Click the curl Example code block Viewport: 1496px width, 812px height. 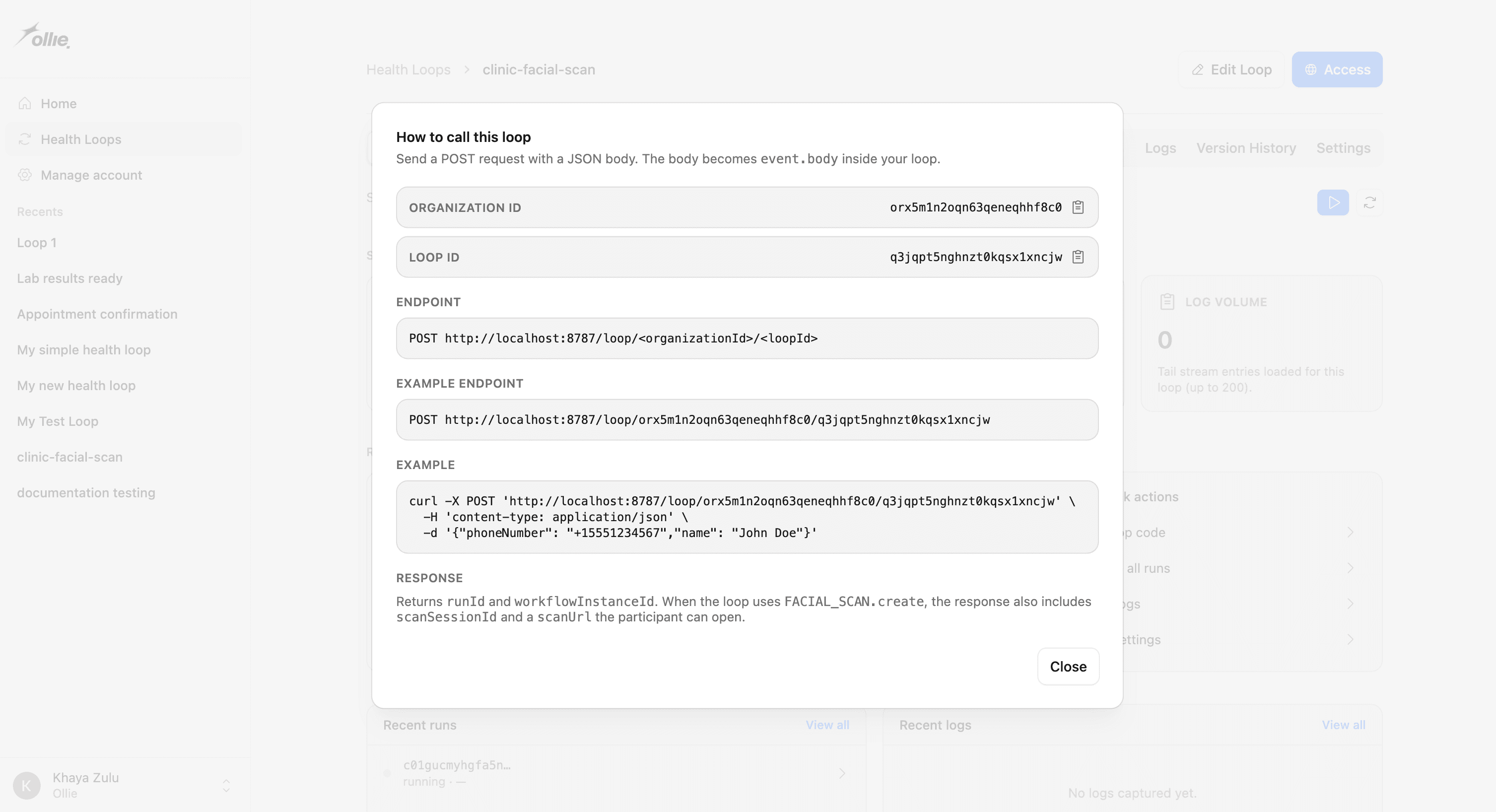[x=747, y=517]
